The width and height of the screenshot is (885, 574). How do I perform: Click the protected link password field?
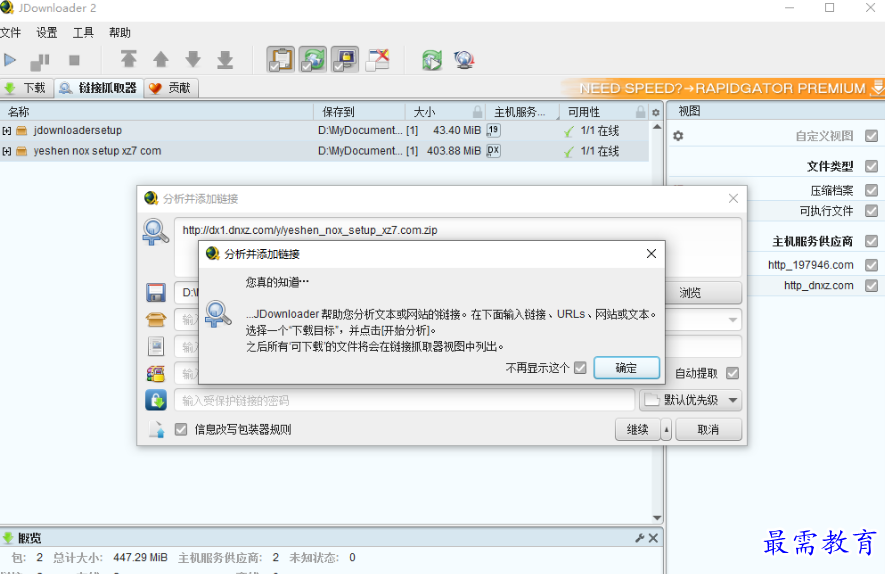pyautogui.click(x=404, y=400)
